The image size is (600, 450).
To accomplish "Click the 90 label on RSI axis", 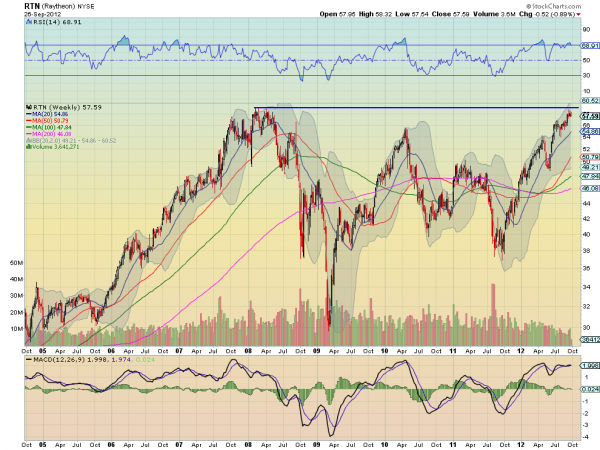I will [x=586, y=29].
